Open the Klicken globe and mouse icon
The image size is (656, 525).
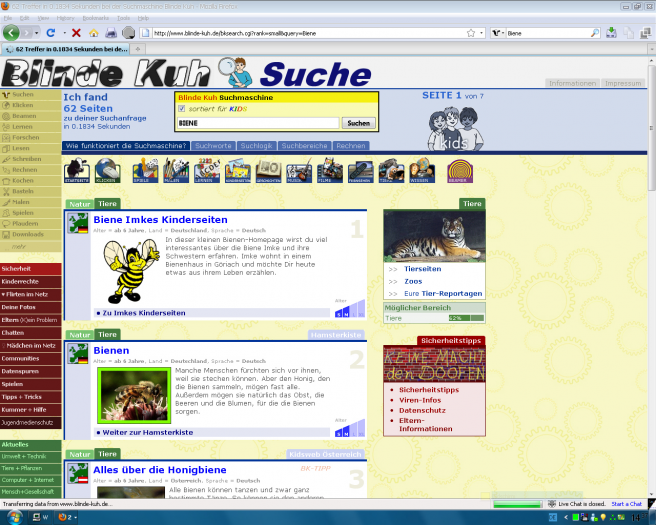coord(108,170)
